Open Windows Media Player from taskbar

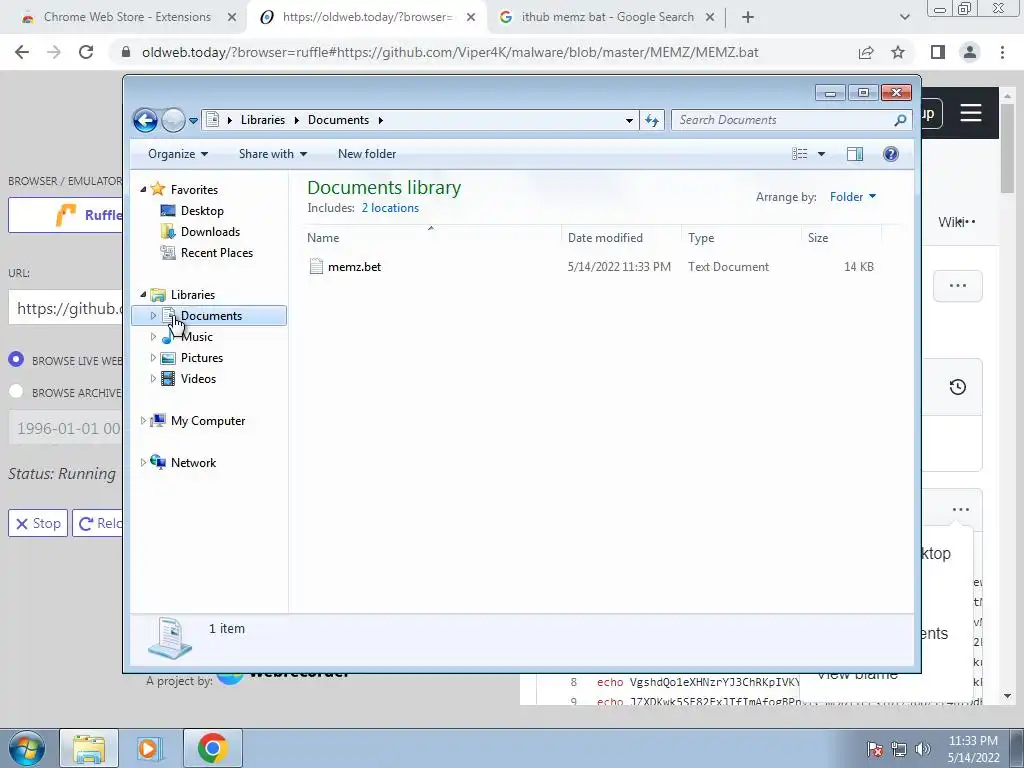click(x=150, y=748)
